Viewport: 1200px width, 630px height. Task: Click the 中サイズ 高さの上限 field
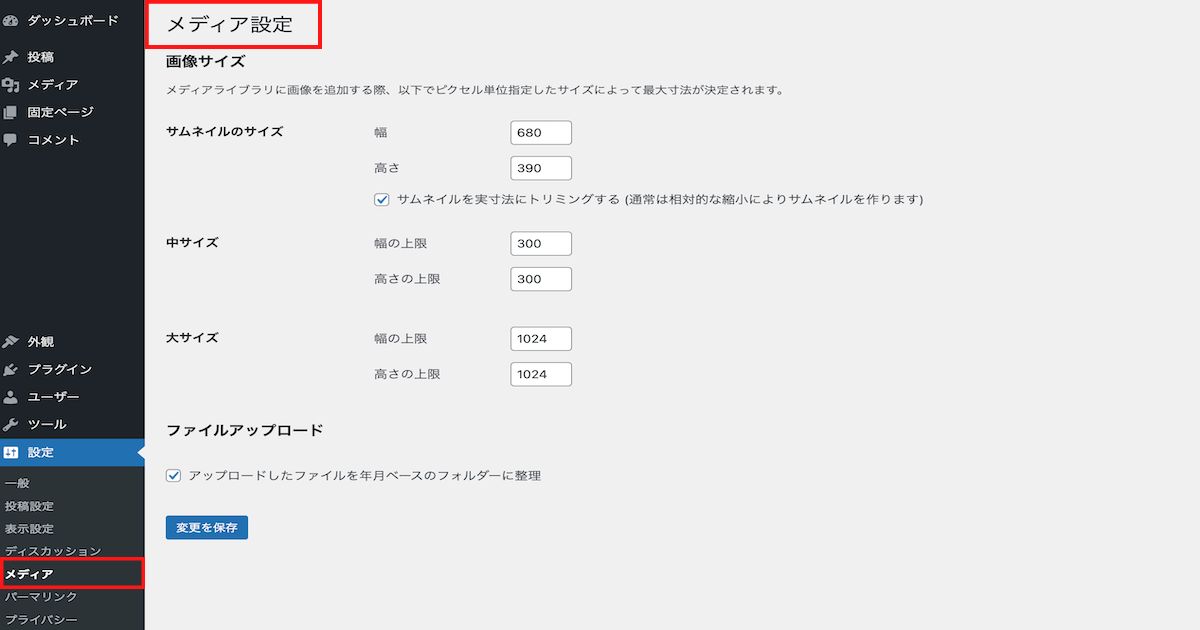pyautogui.click(x=541, y=279)
